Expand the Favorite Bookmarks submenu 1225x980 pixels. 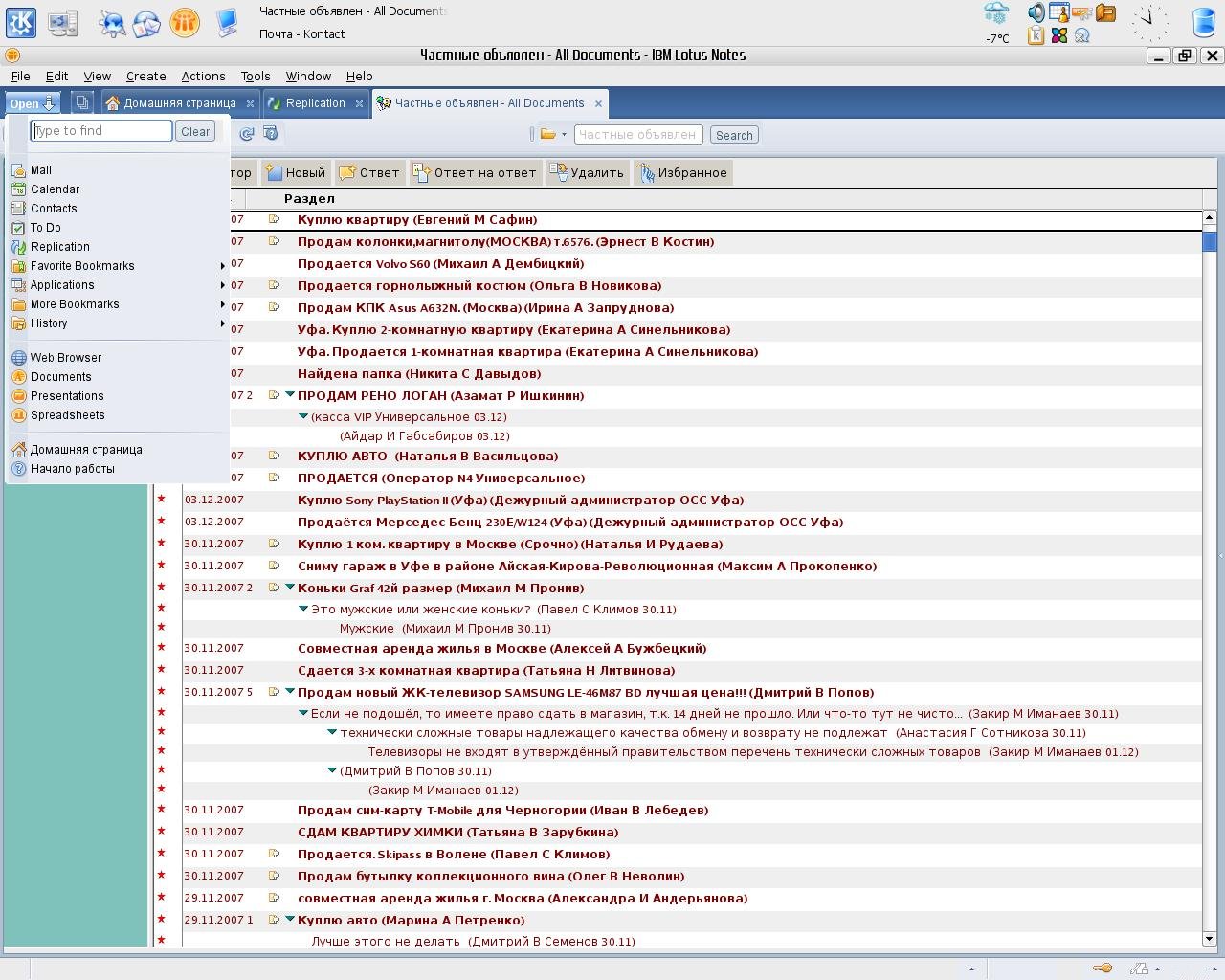pyautogui.click(x=82, y=266)
